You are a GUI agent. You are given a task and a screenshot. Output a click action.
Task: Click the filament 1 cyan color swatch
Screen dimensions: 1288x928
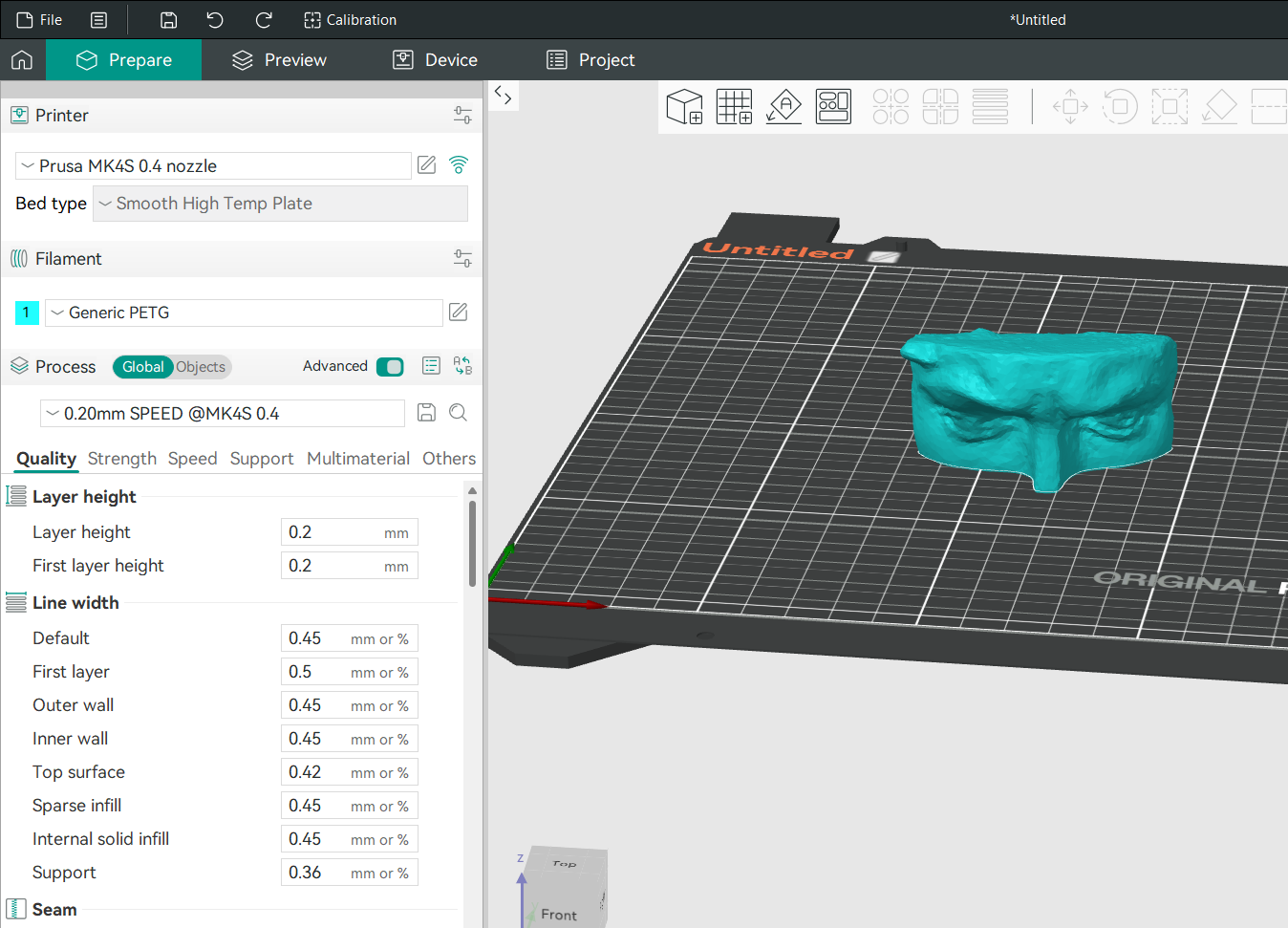27,313
